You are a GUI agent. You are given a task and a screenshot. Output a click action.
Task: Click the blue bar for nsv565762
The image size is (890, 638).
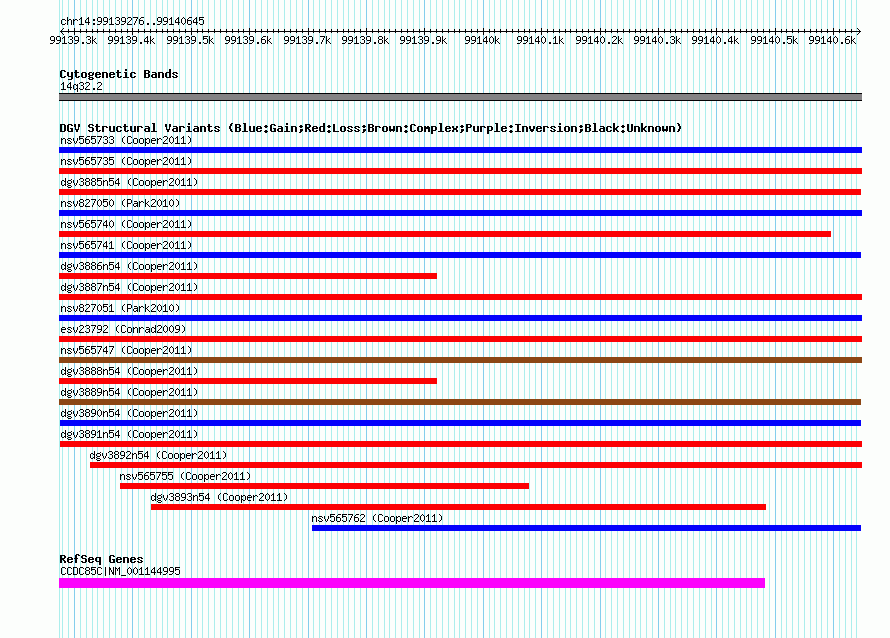[x=586, y=528]
